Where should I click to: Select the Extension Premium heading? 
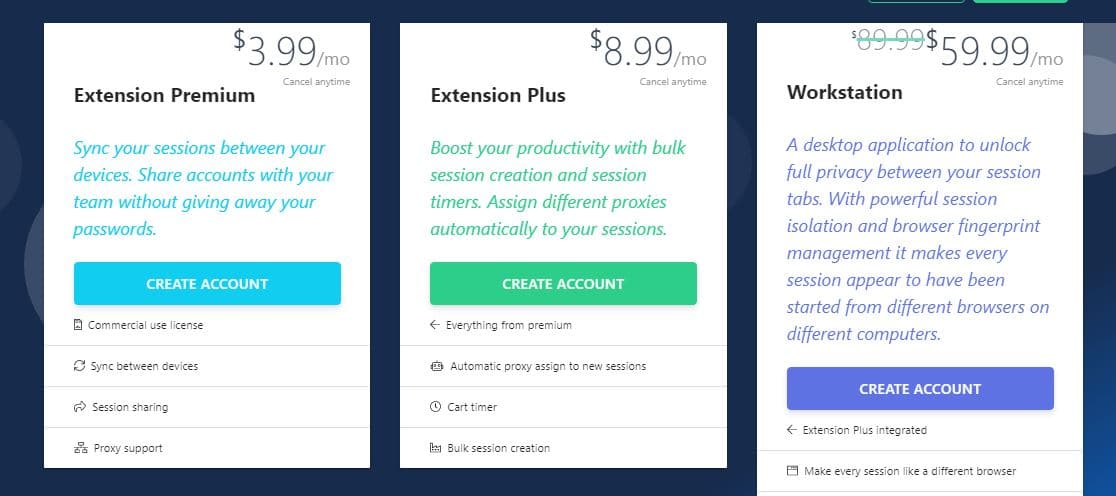click(164, 95)
